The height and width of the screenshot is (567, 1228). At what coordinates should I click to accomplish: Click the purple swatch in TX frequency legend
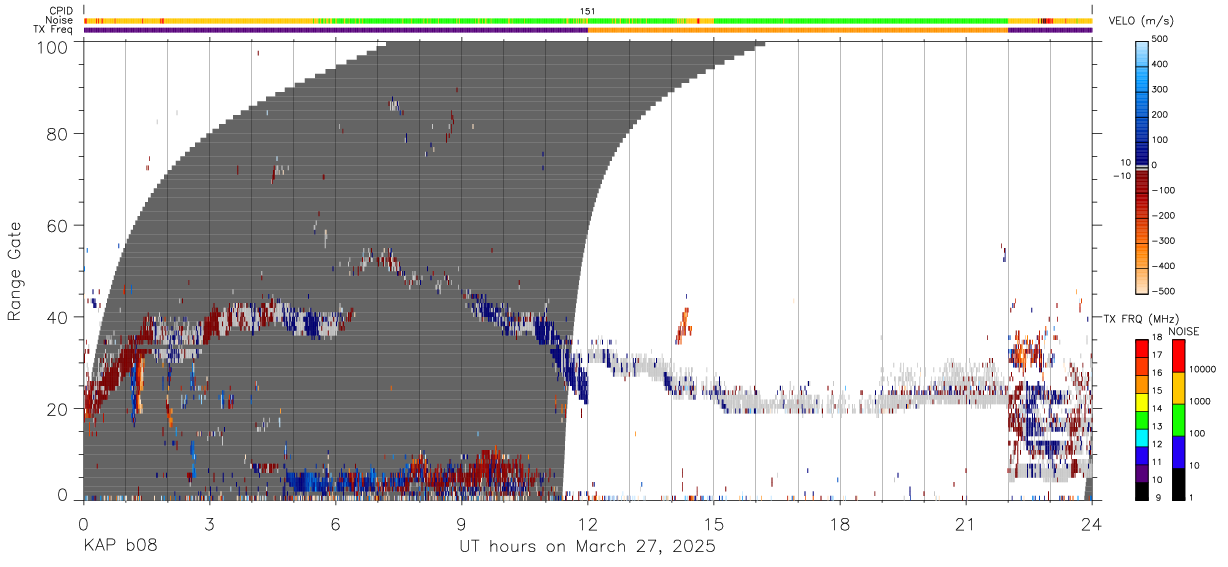coord(1143,474)
